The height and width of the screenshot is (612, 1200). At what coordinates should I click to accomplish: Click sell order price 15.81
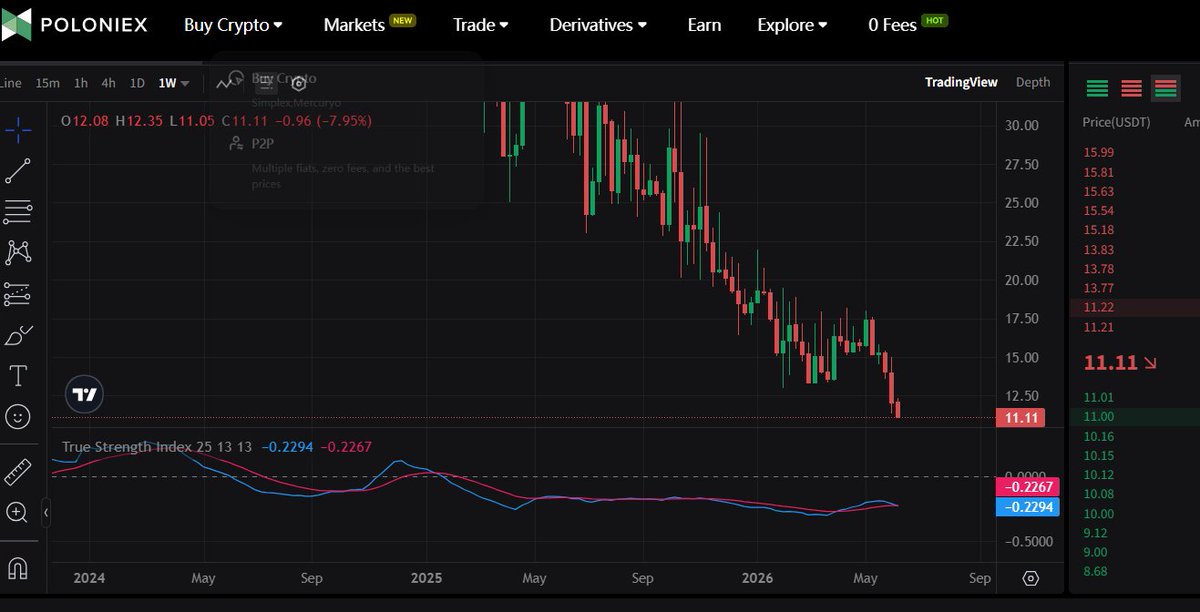tap(1098, 172)
